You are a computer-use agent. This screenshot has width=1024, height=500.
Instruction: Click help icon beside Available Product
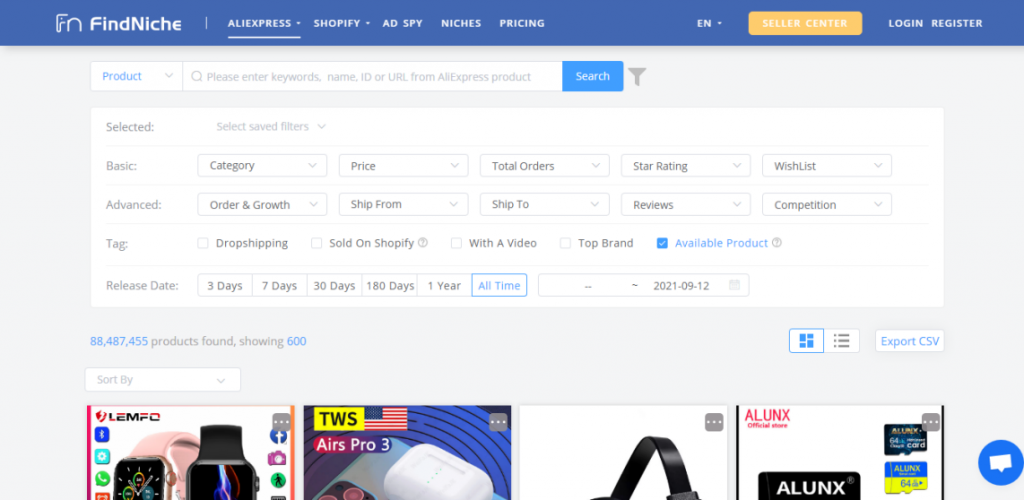pyautogui.click(x=776, y=243)
